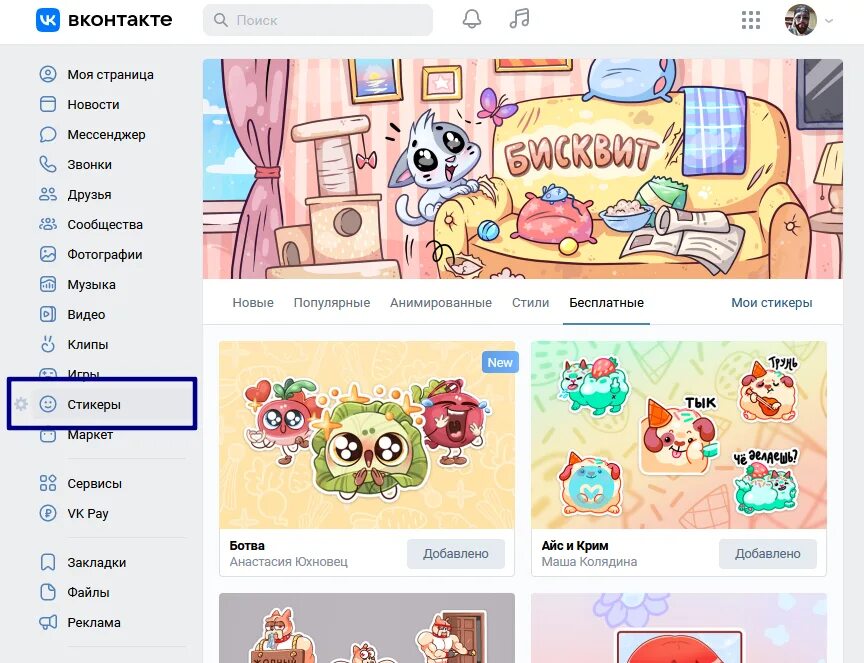
Task: Click the Стикеры smiley icon
Action: pos(48,404)
